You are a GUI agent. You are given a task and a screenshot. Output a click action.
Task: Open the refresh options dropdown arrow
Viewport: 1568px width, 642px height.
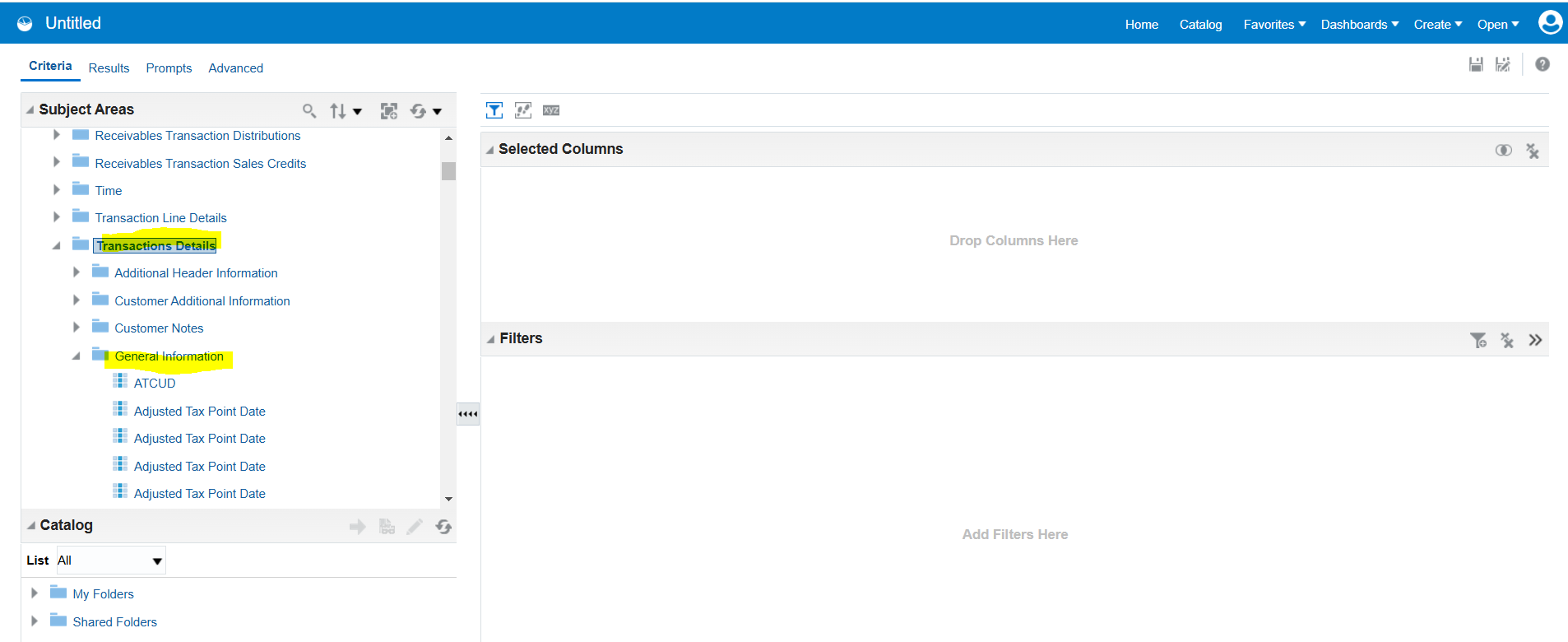click(x=437, y=111)
